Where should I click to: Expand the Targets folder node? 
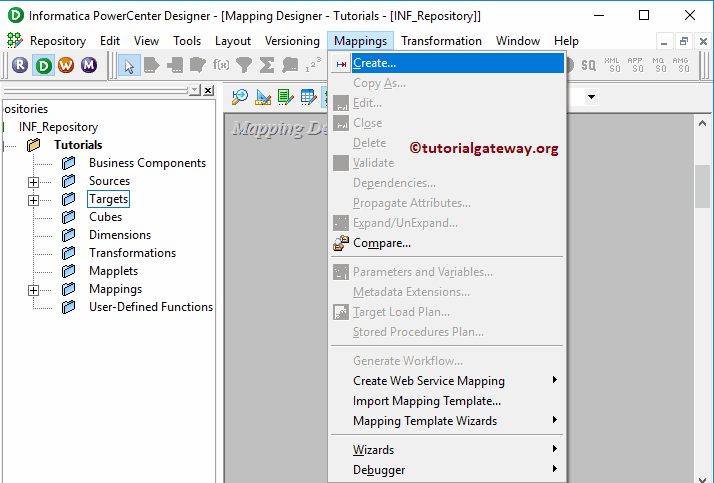tap(33, 200)
